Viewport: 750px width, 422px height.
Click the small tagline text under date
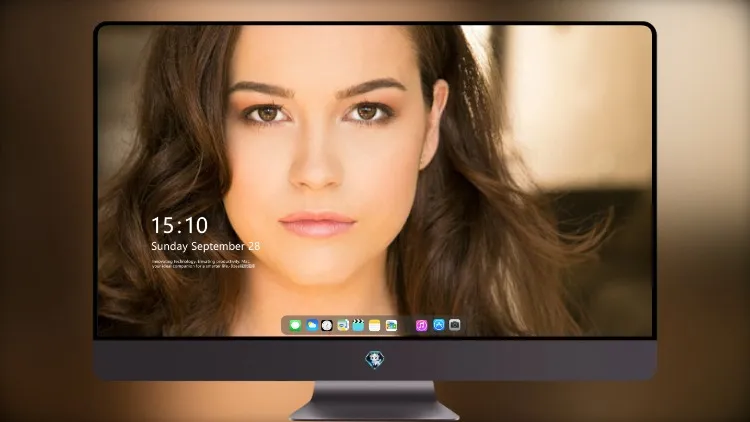tap(203, 264)
